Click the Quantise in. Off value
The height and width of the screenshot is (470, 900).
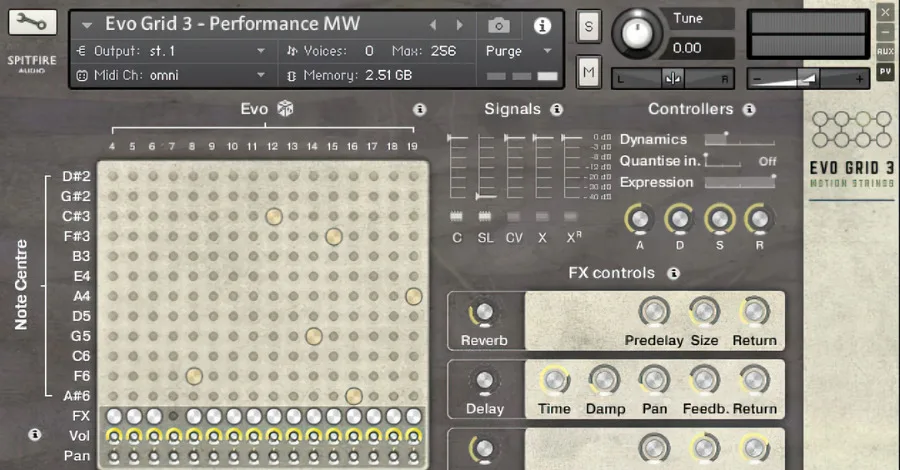pos(767,161)
